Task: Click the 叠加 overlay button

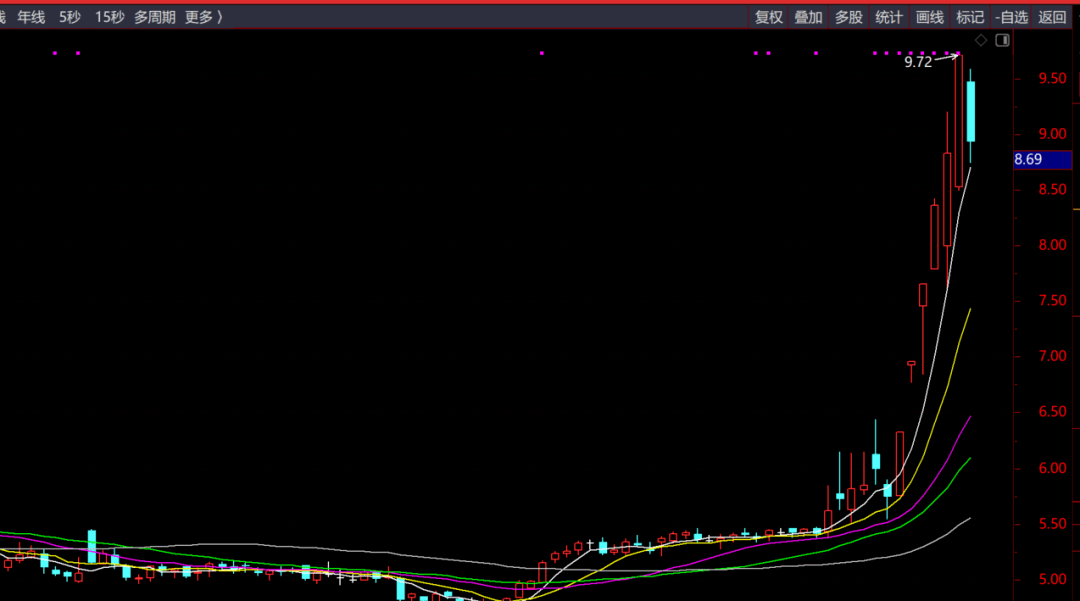Action: tap(809, 17)
